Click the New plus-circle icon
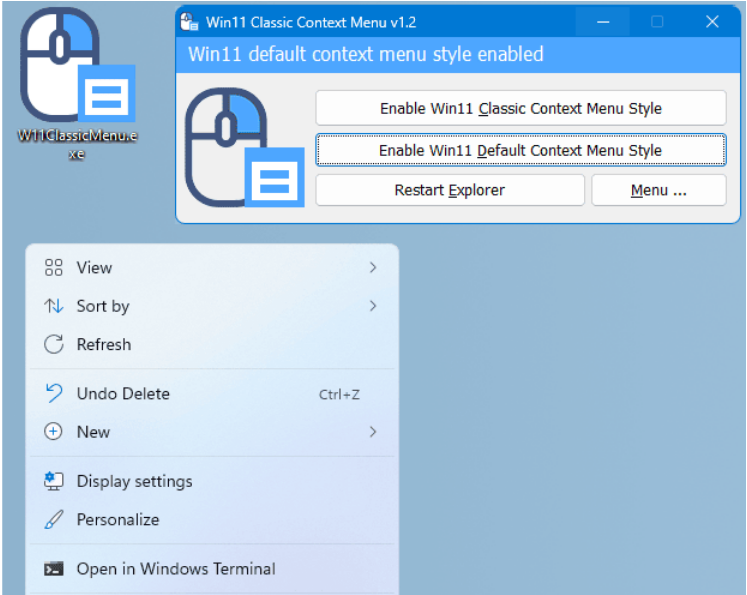Viewport: 747px width, 595px height. coord(54,432)
